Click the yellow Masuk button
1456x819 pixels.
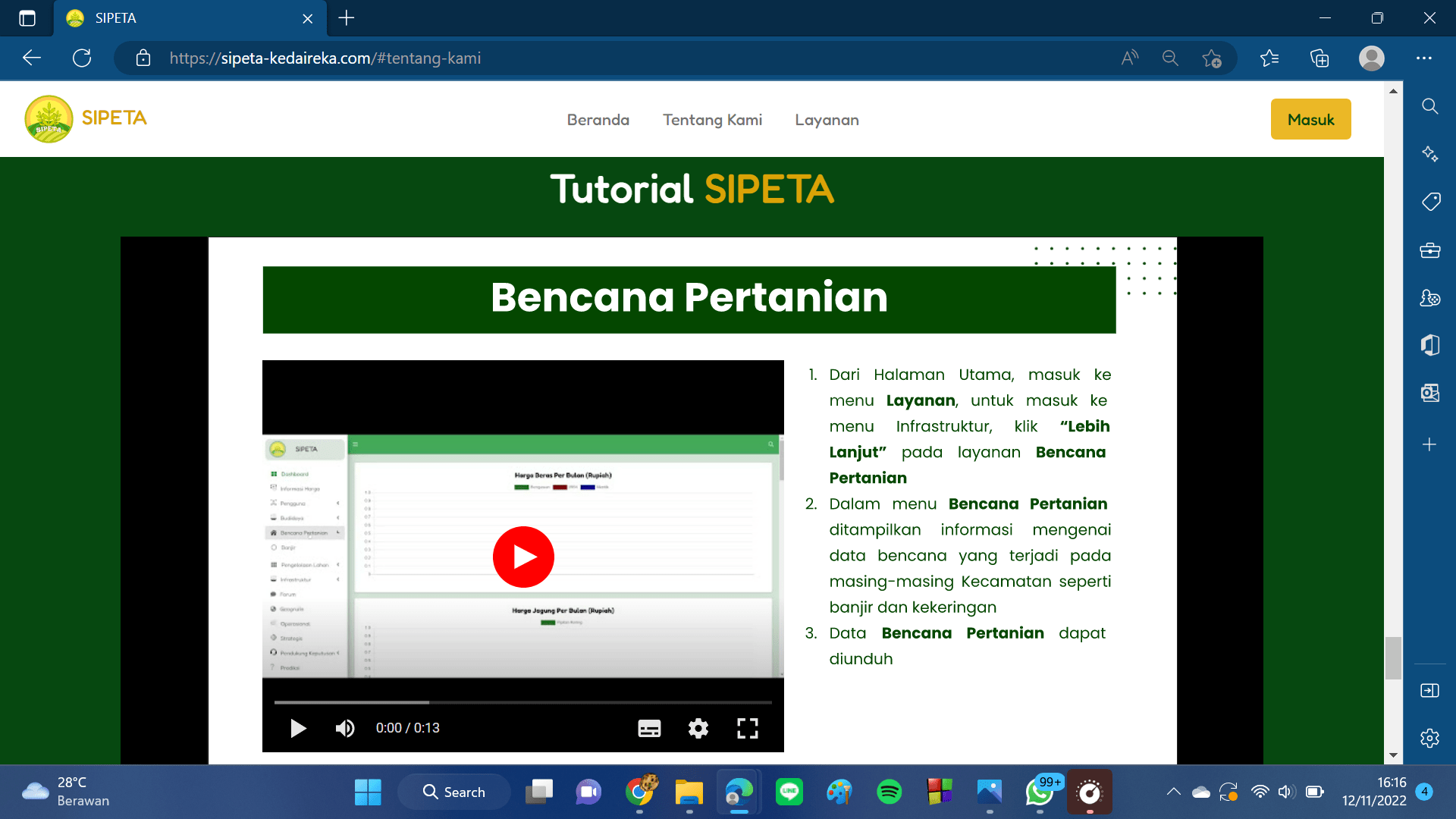(1310, 119)
